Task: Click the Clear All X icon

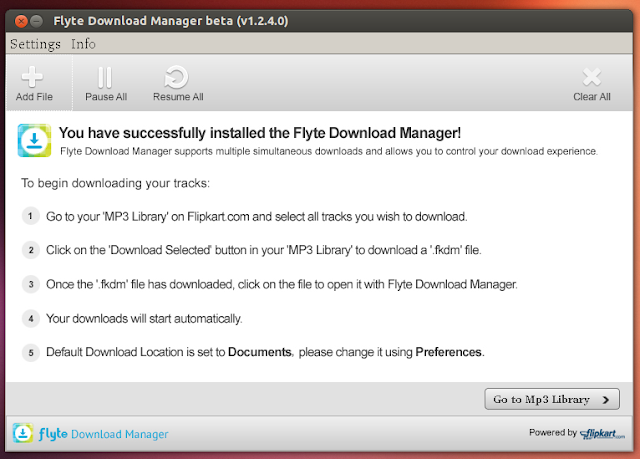Action: [x=592, y=77]
